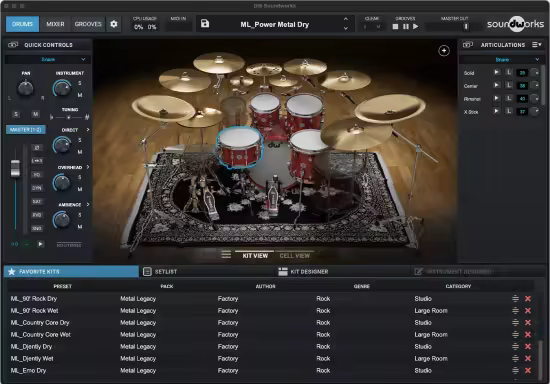Image resolution: width=550 pixels, height=384 pixels.
Task: Click the L/R swap button in Quick Controls
Action: pos(37,161)
